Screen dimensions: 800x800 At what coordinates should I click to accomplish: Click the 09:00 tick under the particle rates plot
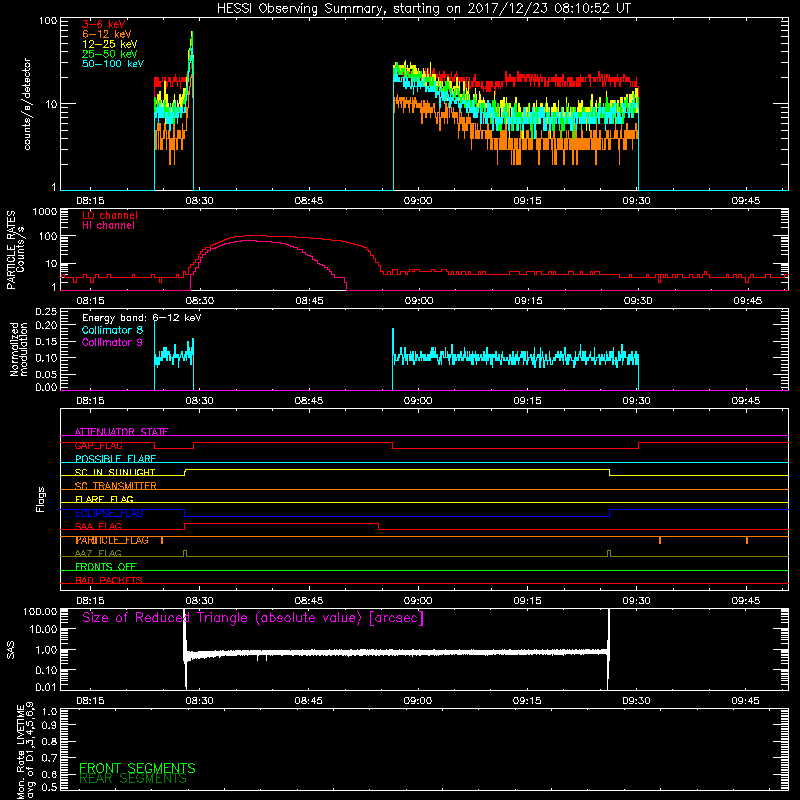pos(419,301)
